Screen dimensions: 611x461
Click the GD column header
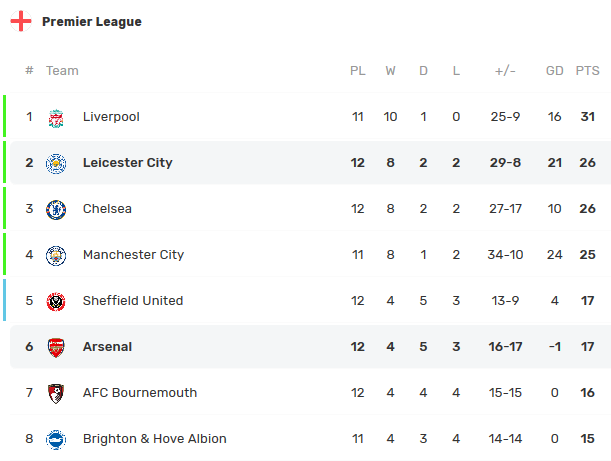554,71
